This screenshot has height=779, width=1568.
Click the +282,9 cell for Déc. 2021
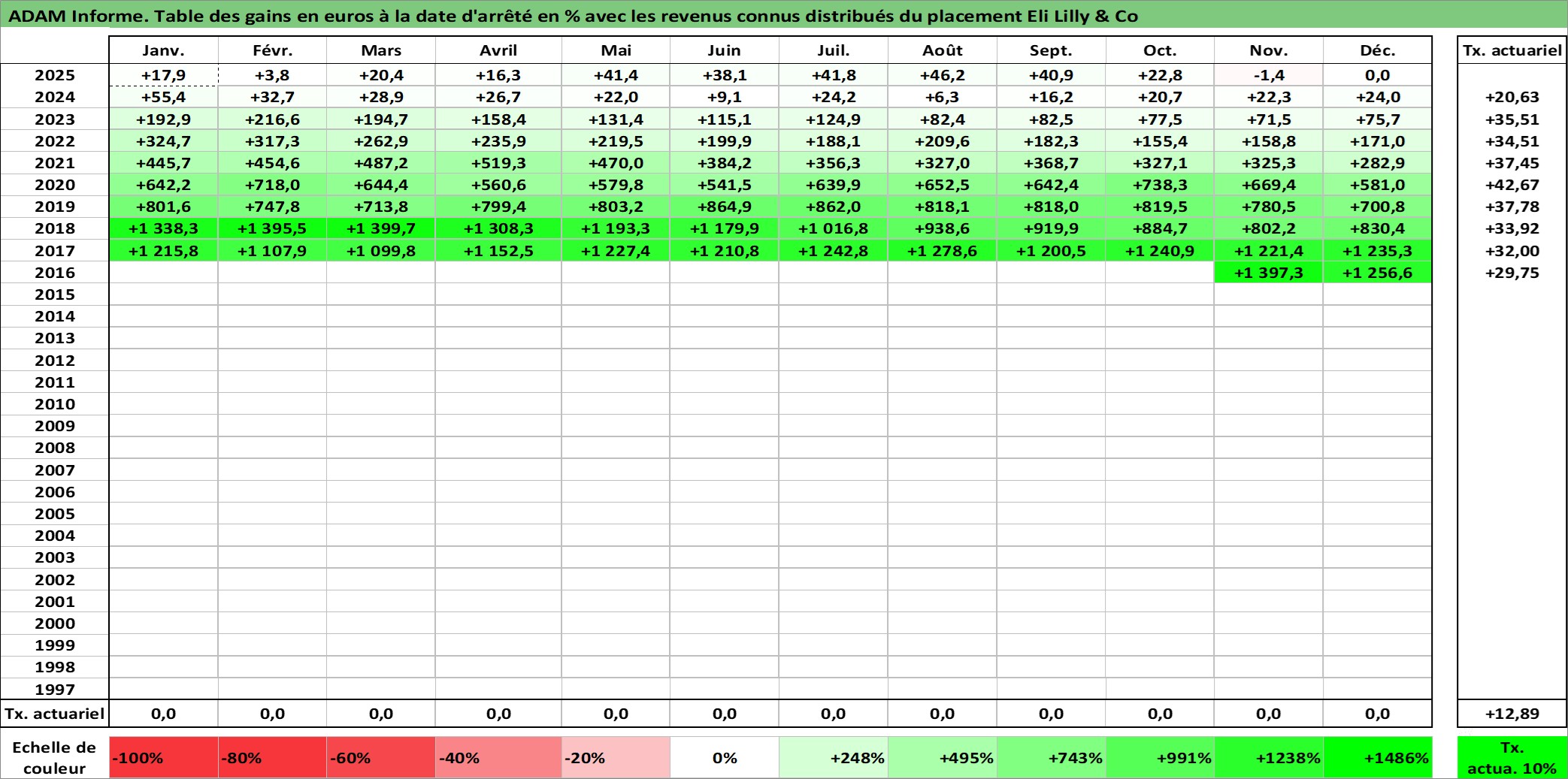1378,163
